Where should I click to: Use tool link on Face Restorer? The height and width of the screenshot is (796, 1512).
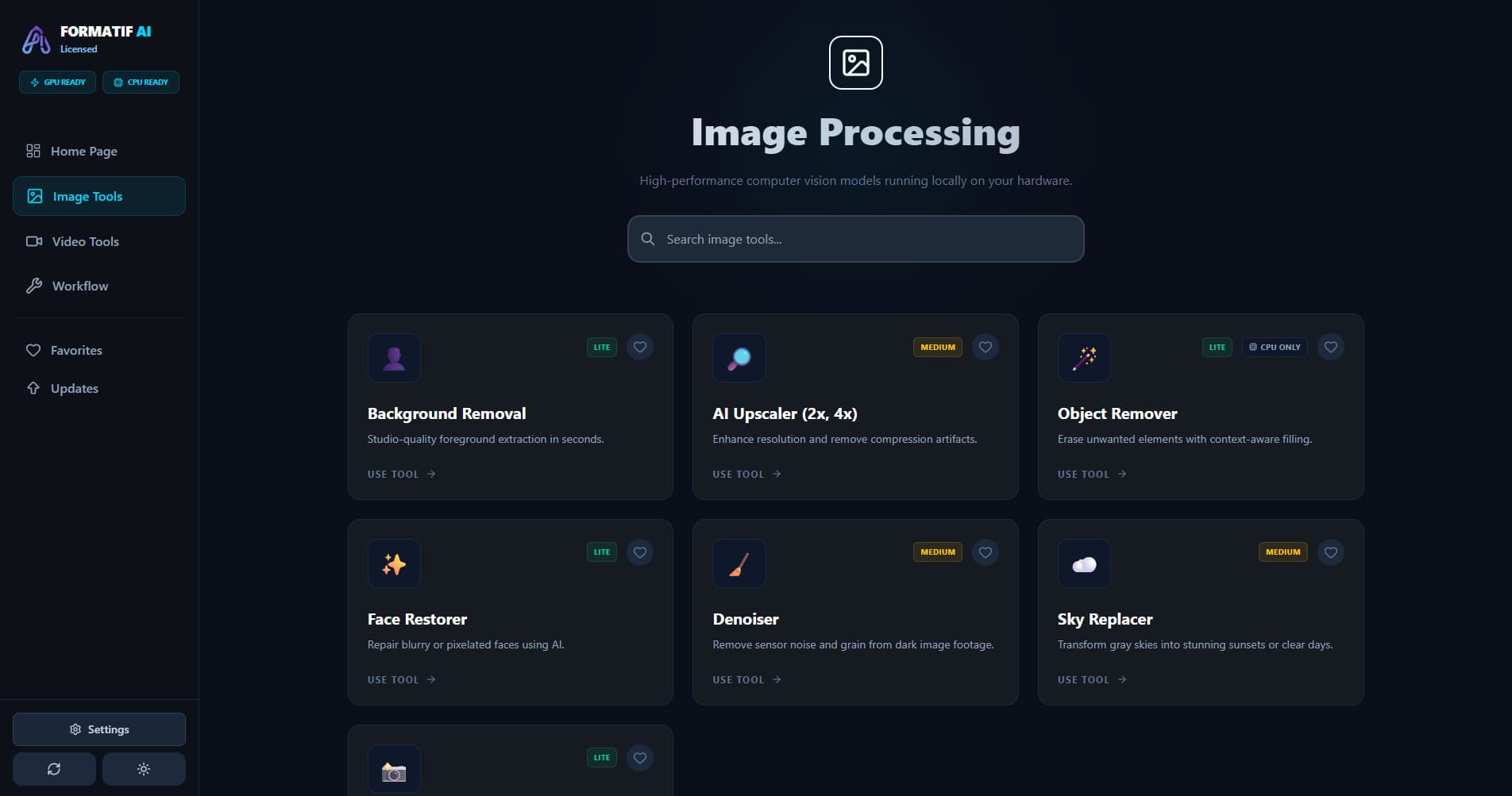pos(402,679)
